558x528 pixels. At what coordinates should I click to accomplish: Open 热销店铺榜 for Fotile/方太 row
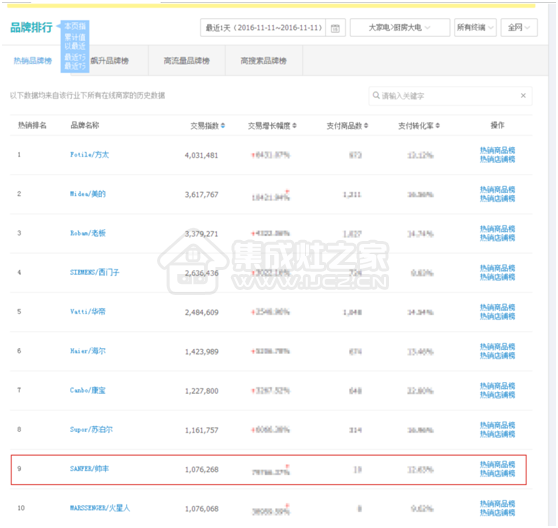[497, 159]
